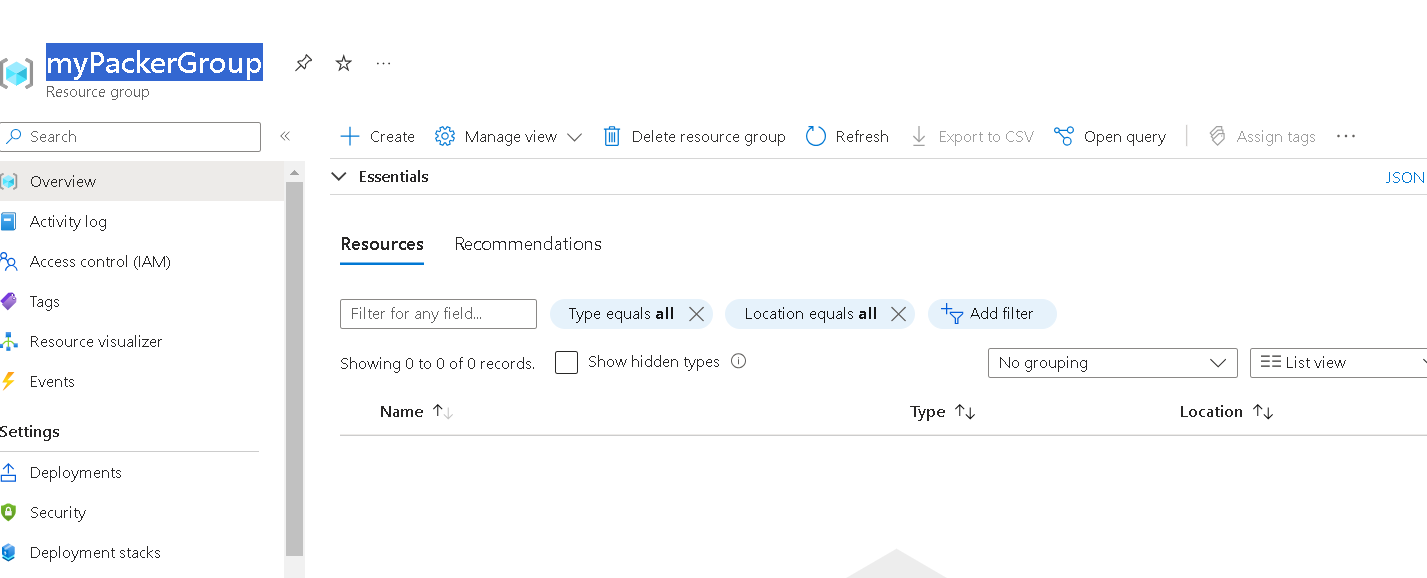Expand the No grouping dropdown

pyautogui.click(x=1112, y=362)
